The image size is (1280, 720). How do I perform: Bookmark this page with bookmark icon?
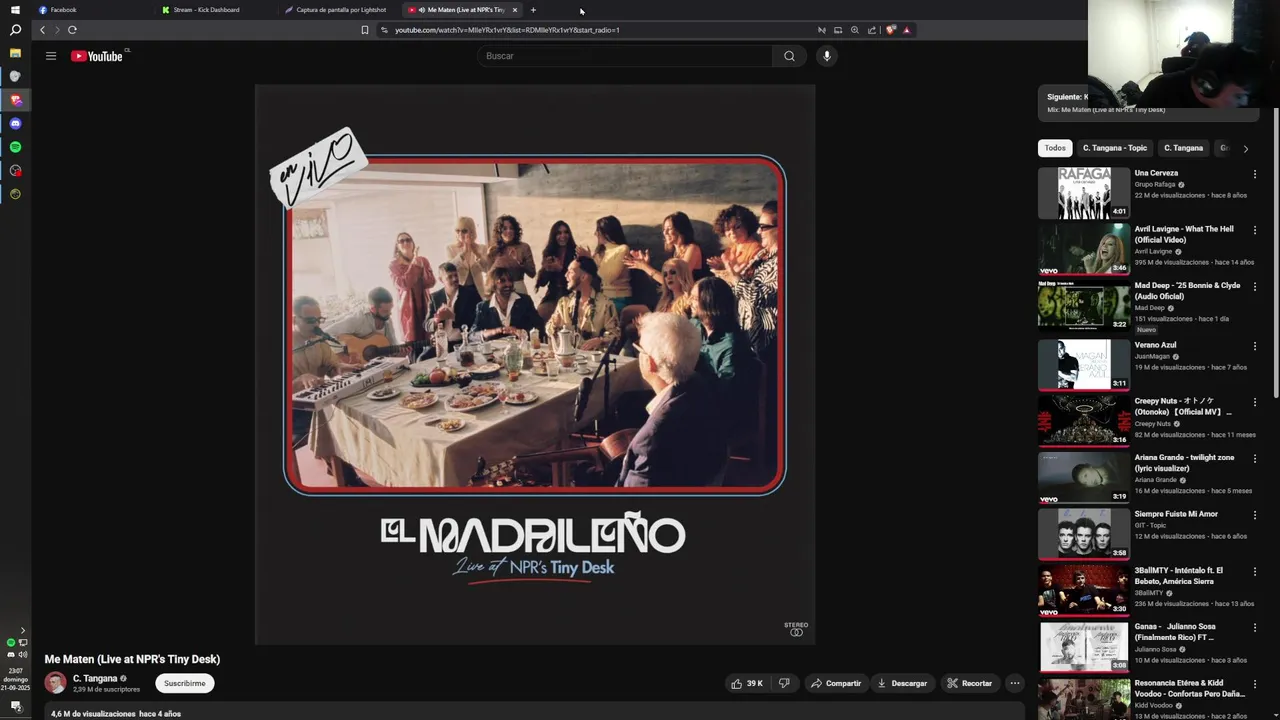365,30
